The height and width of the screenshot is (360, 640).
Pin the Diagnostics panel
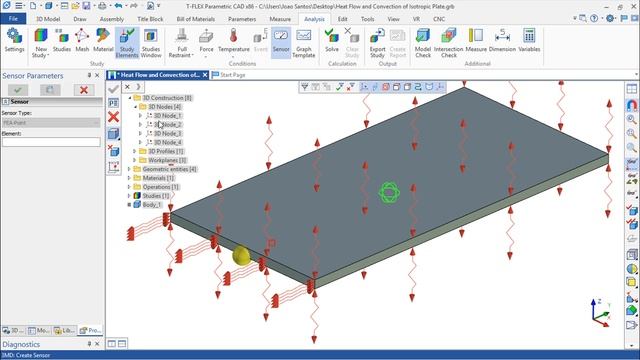89,344
